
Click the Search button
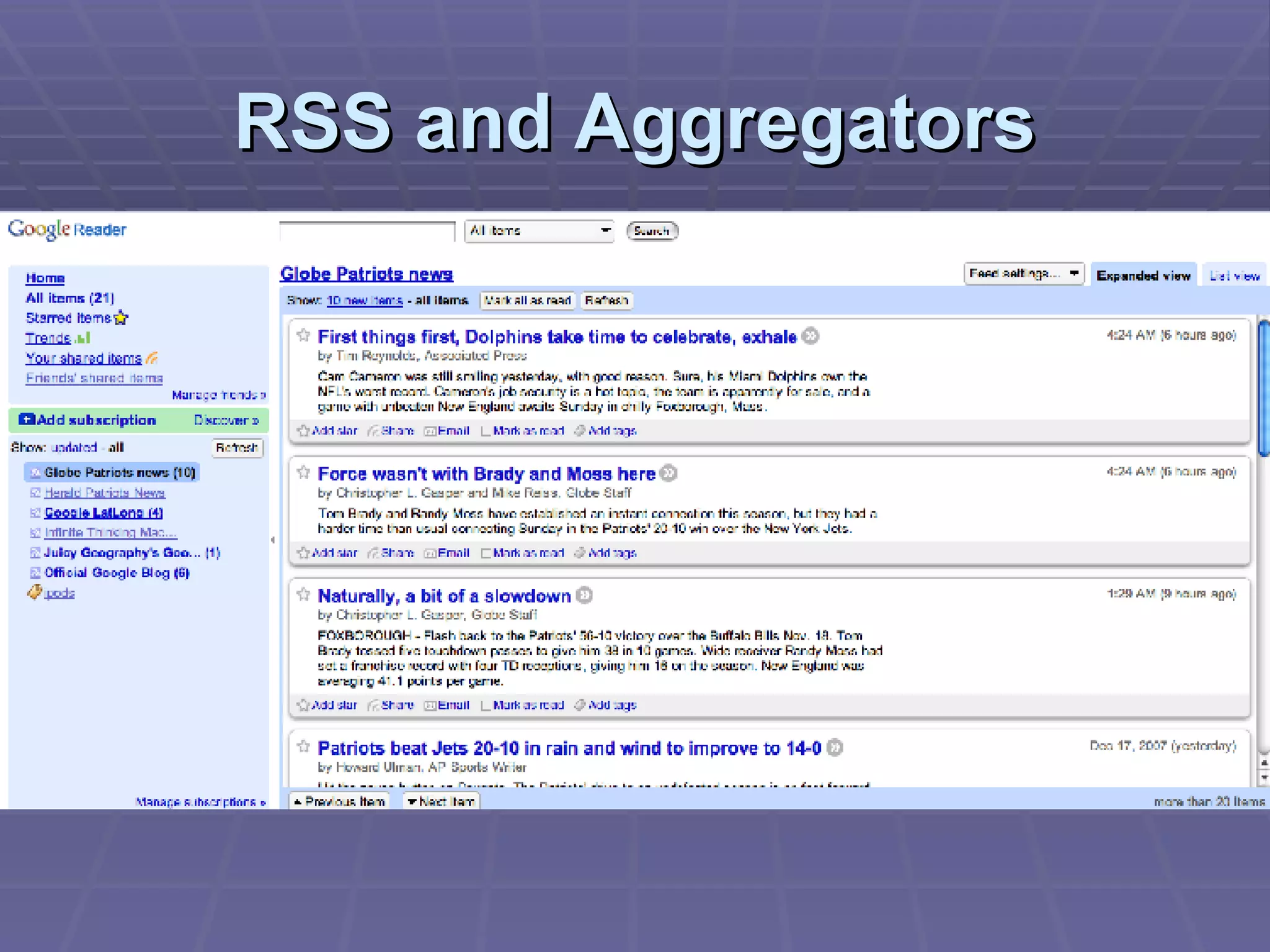coord(652,231)
